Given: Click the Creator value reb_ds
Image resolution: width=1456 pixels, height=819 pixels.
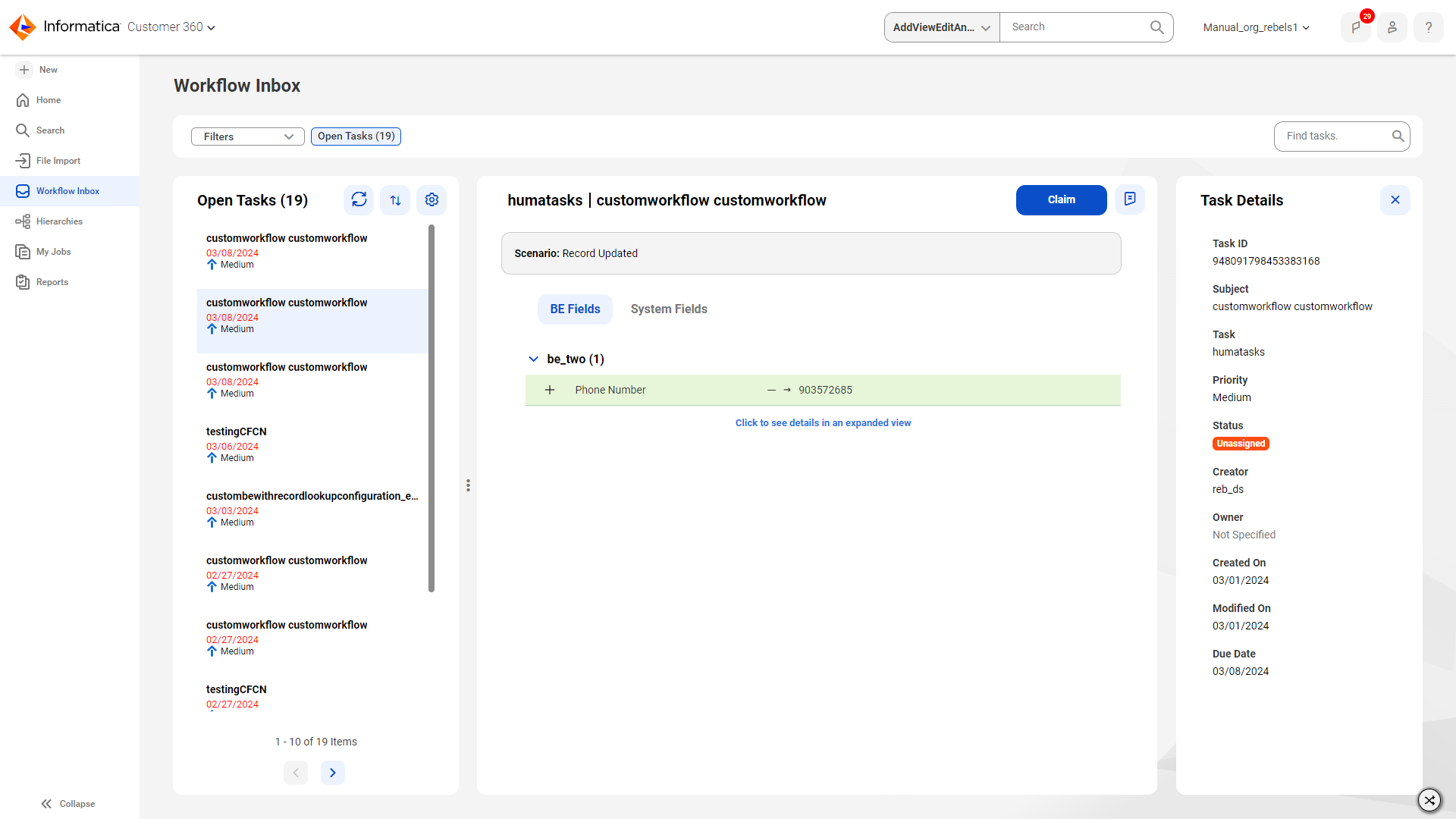Looking at the screenshot, I should click(x=1228, y=489).
